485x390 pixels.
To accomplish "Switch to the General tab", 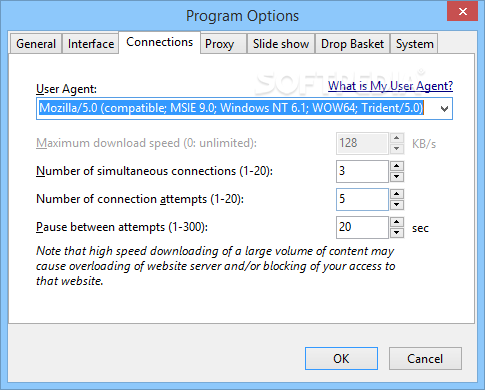I will point(36,44).
